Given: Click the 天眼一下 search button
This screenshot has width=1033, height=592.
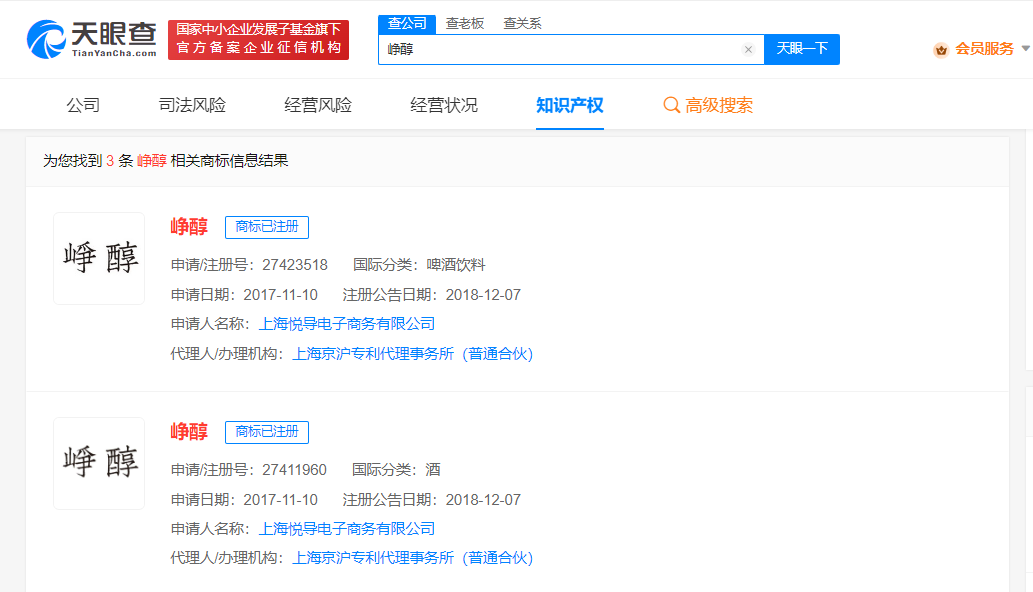Looking at the screenshot, I should pyautogui.click(x=802, y=49).
